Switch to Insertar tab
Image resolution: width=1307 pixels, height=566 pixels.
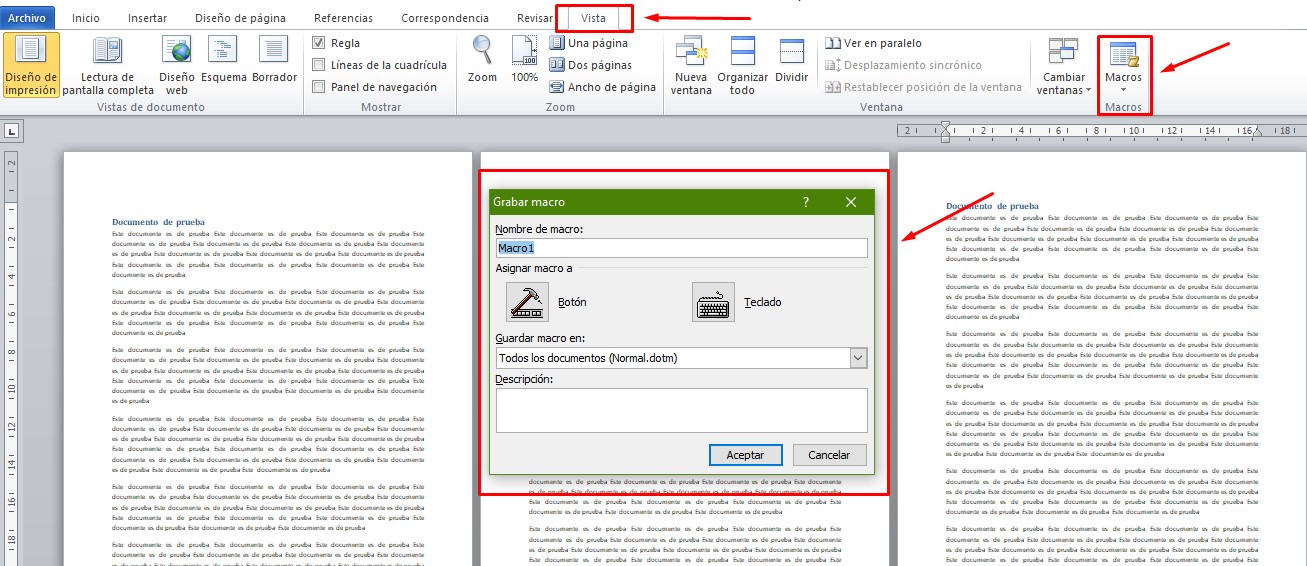click(148, 18)
